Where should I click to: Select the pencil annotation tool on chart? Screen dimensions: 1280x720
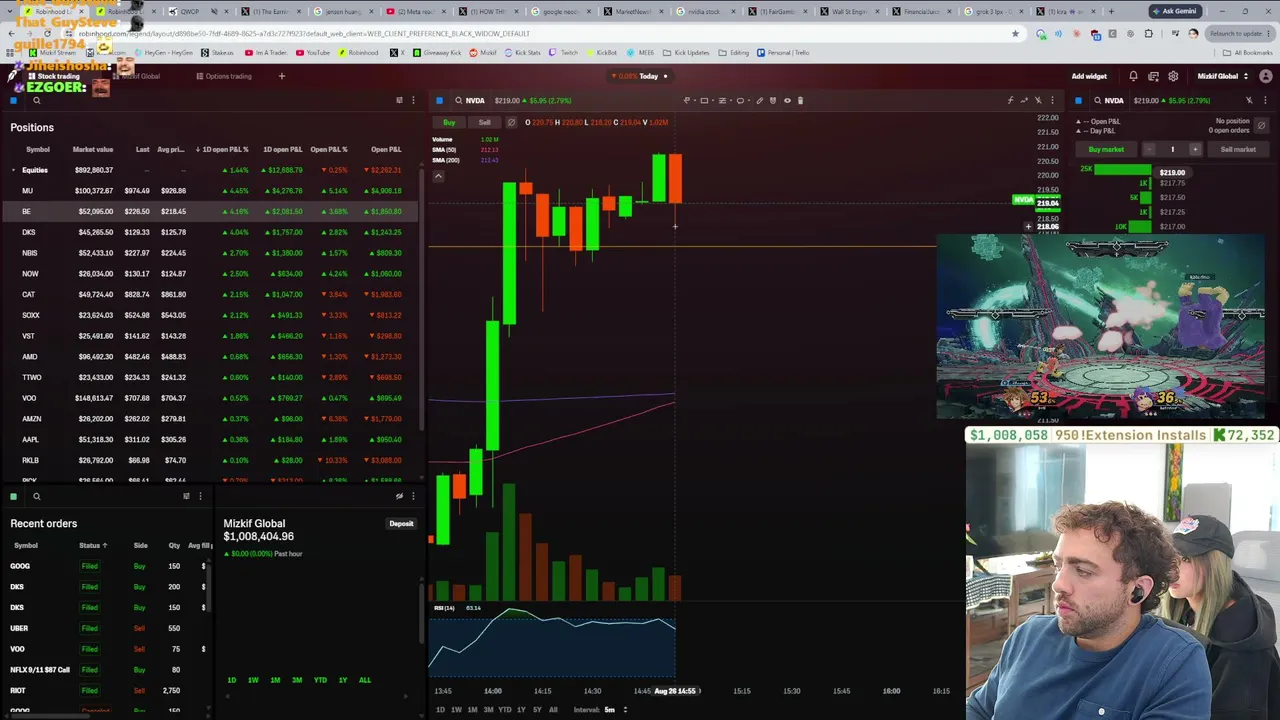click(760, 100)
